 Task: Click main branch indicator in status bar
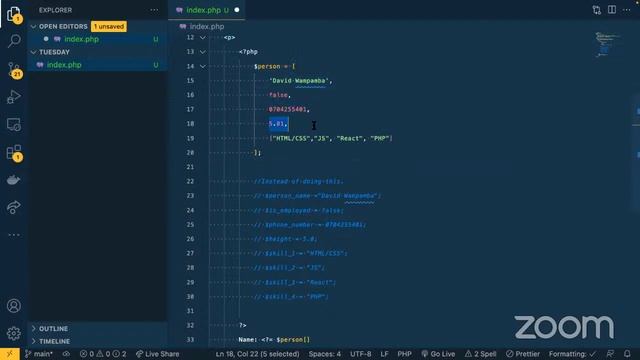[x=39, y=354]
